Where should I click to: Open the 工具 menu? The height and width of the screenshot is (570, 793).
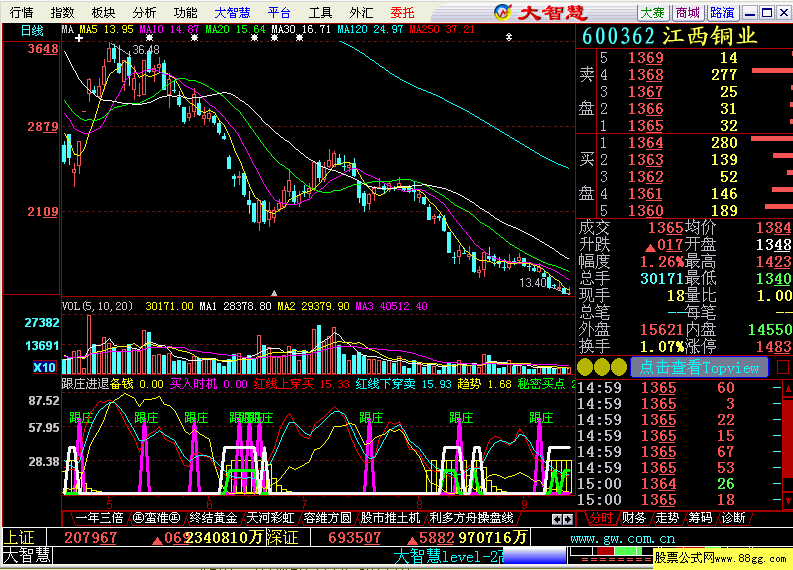coord(321,12)
